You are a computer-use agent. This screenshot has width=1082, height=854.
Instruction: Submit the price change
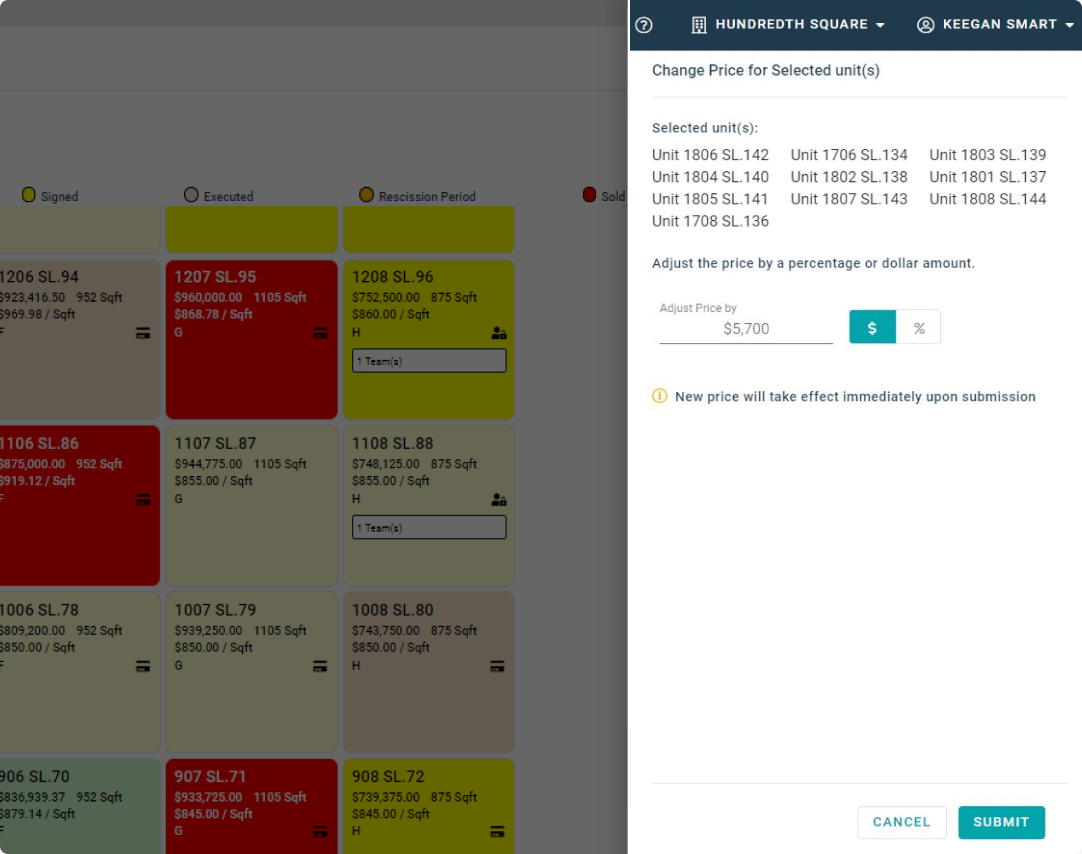tap(1001, 822)
